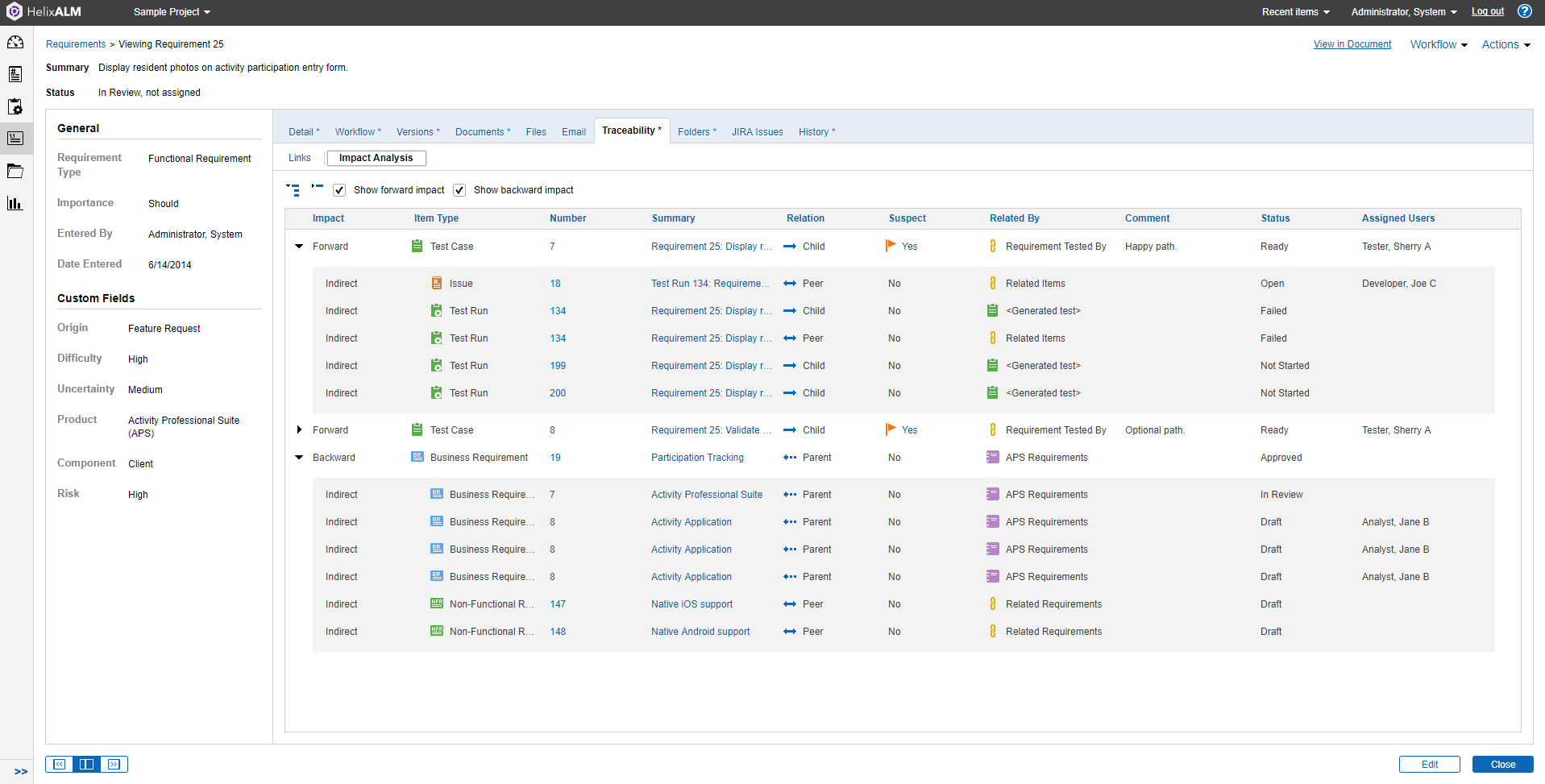1545x784 pixels.
Task: Click the expand all rows tree icon
Action: point(293,190)
